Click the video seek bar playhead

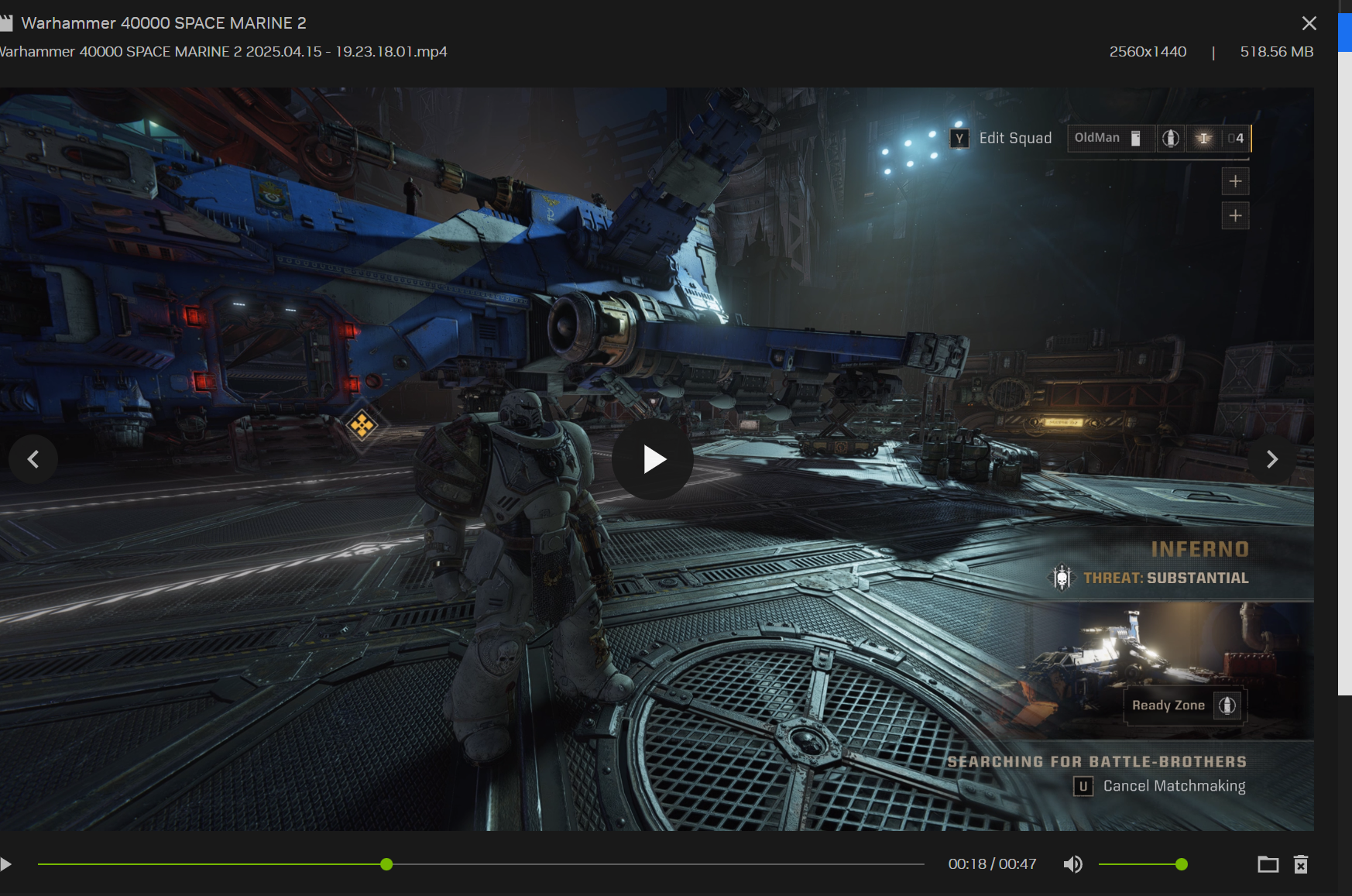[386, 864]
